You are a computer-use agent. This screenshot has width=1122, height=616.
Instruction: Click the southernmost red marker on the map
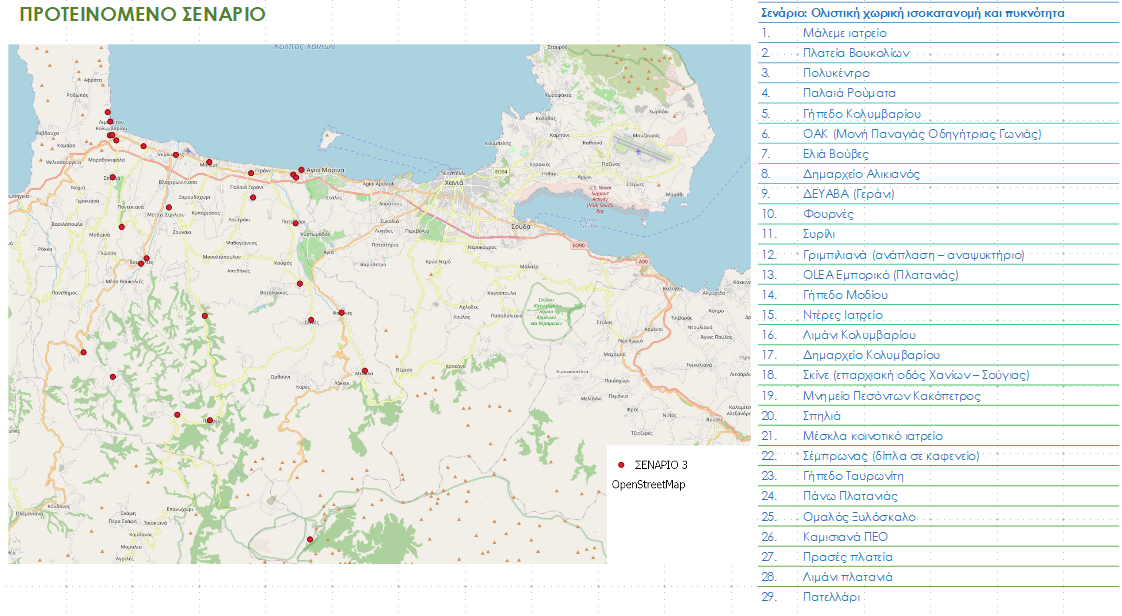(x=310, y=540)
